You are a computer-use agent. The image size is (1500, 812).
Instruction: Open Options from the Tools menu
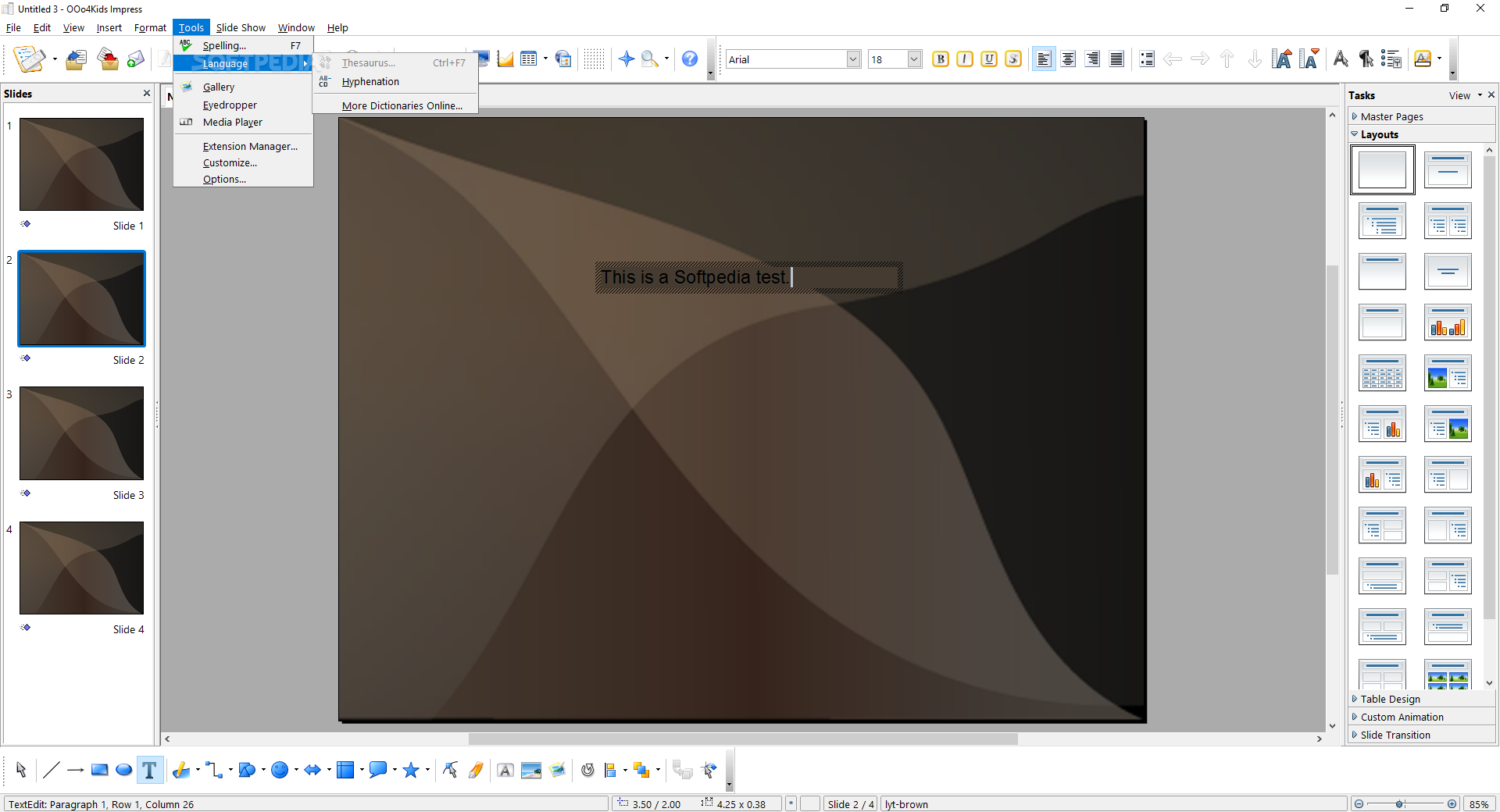(x=243, y=179)
